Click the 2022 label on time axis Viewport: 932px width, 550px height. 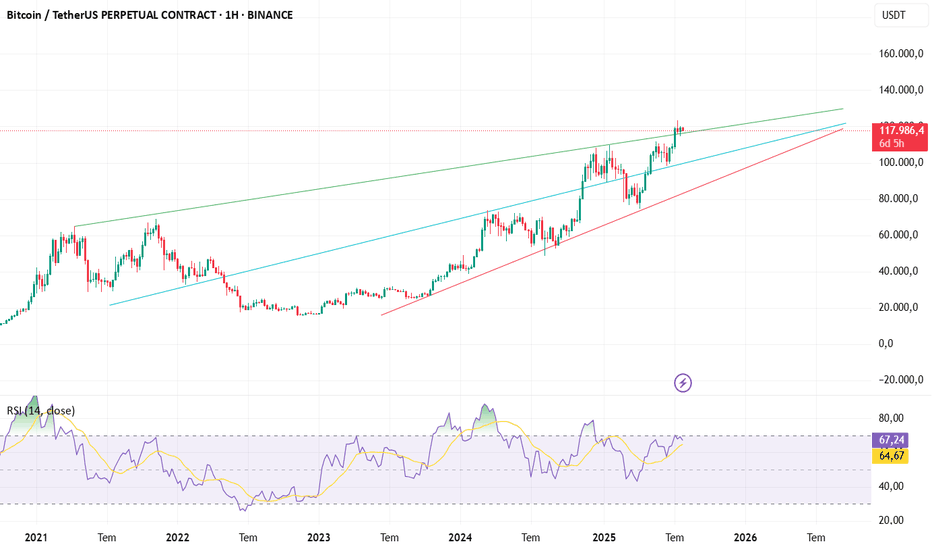click(178, 538)
